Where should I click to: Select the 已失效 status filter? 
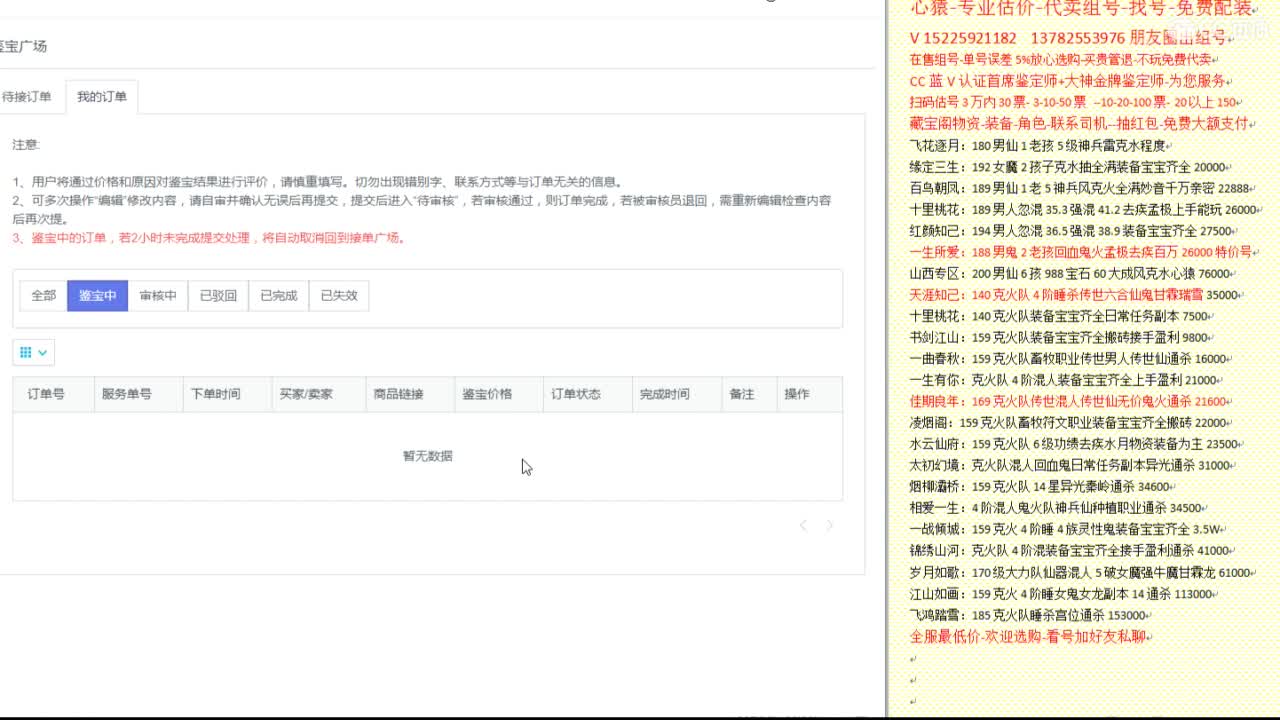(338, 295)
